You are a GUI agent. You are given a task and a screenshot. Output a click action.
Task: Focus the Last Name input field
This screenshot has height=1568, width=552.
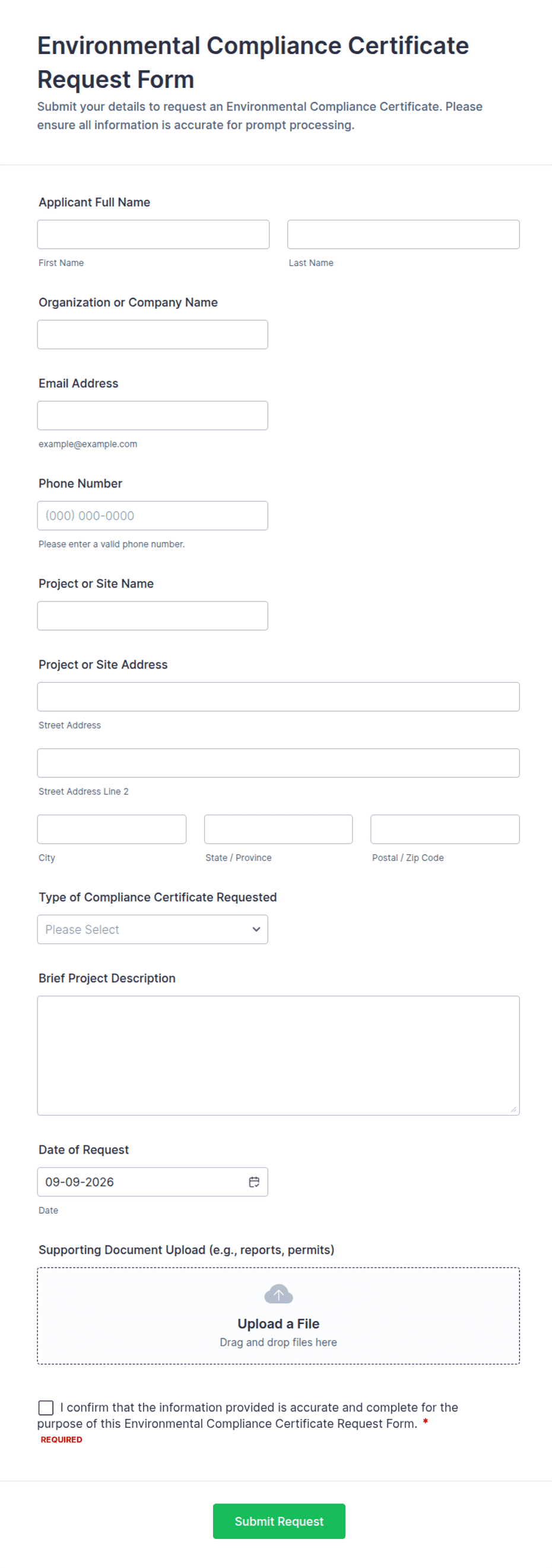click(404, 235)
